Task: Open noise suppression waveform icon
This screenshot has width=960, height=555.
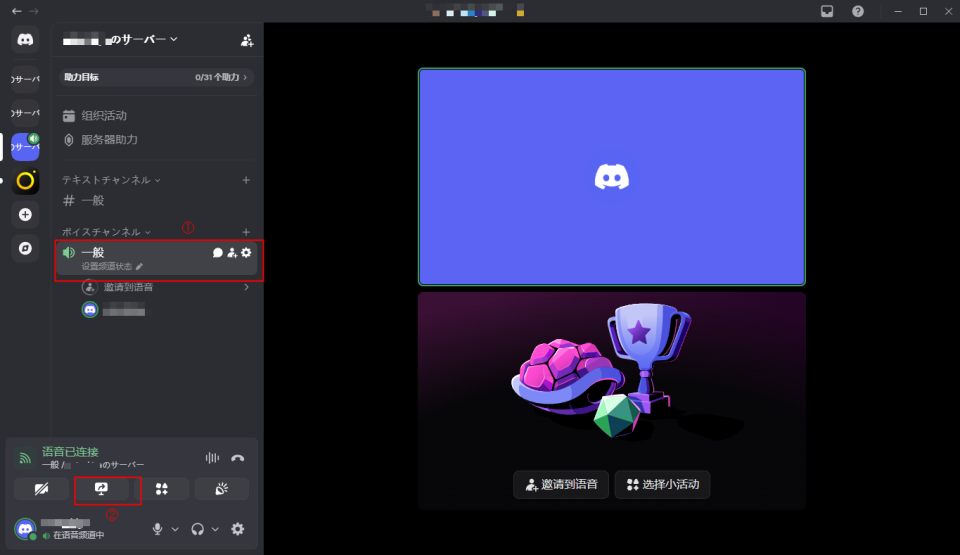Action: point(212,458)
